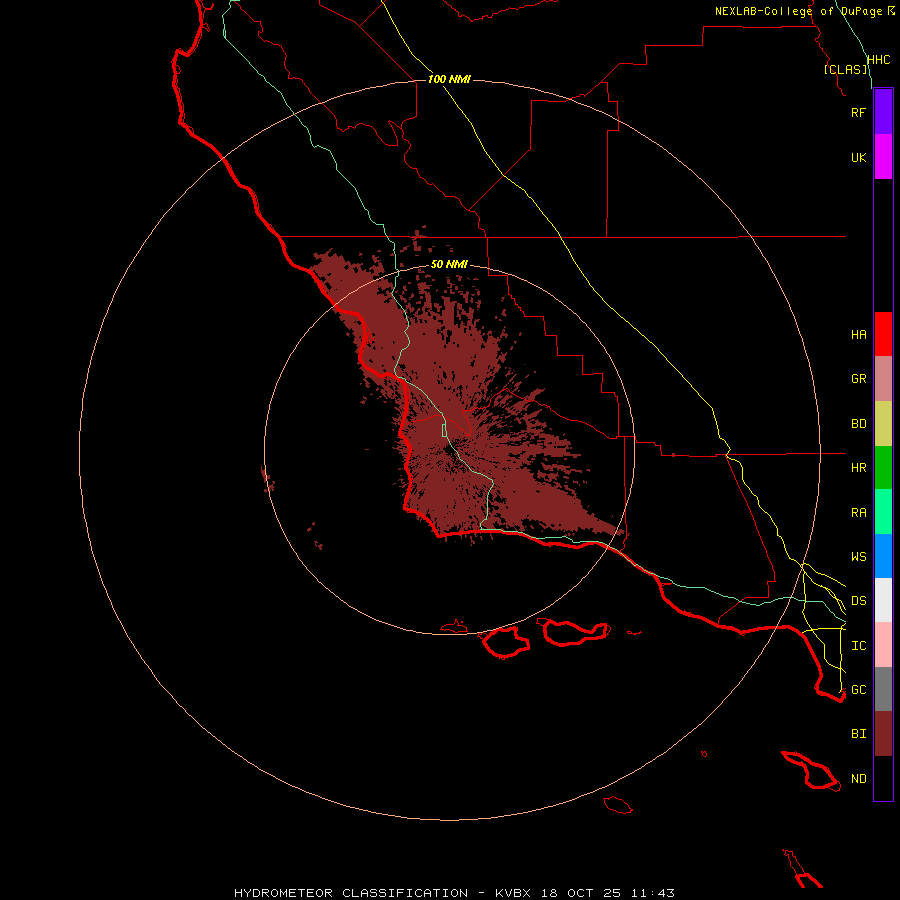Click the BI dark red swatch
Viewport: 900px width, 900px height.
(883, 734)
